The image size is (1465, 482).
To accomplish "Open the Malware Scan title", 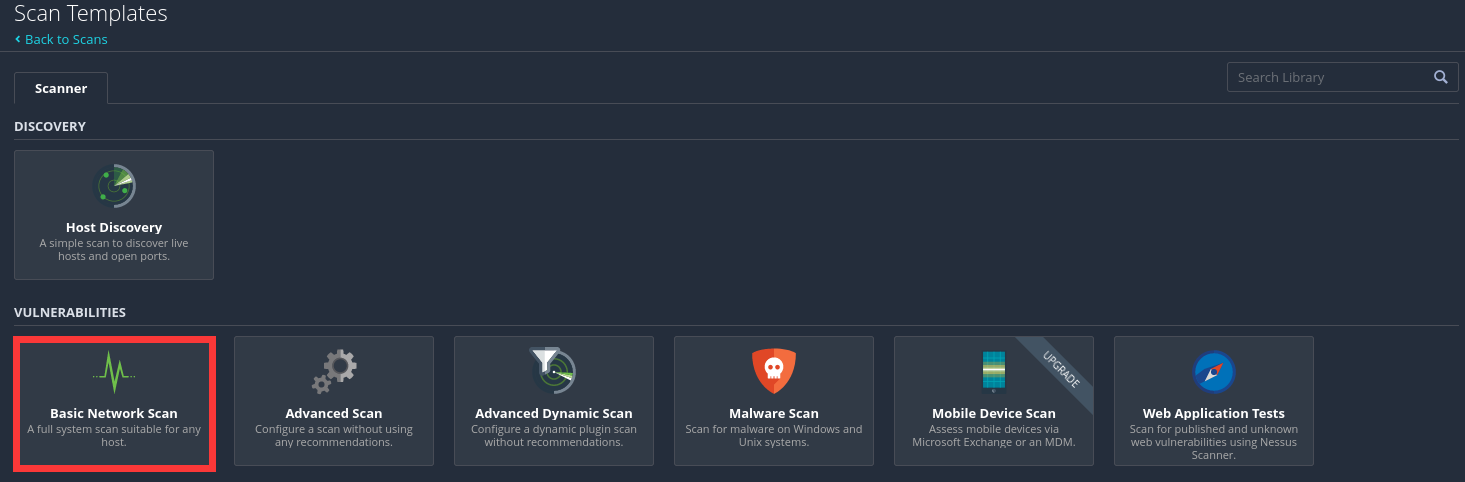I will [x=774, y=413].
